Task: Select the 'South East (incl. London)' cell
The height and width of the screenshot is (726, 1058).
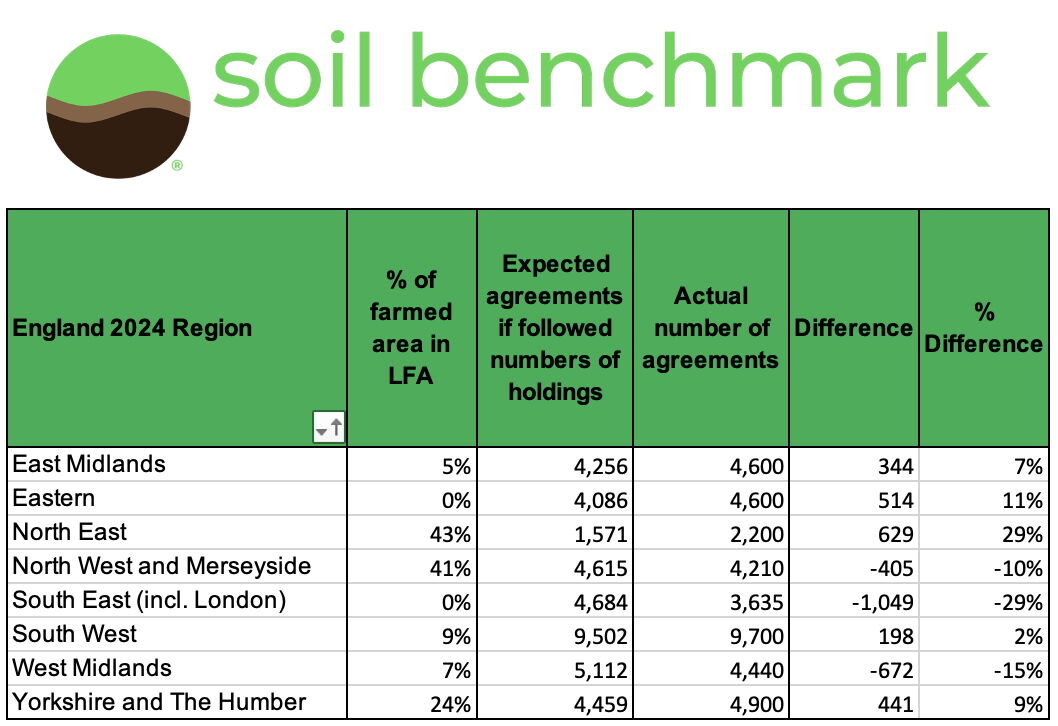Action: (177, 601)
